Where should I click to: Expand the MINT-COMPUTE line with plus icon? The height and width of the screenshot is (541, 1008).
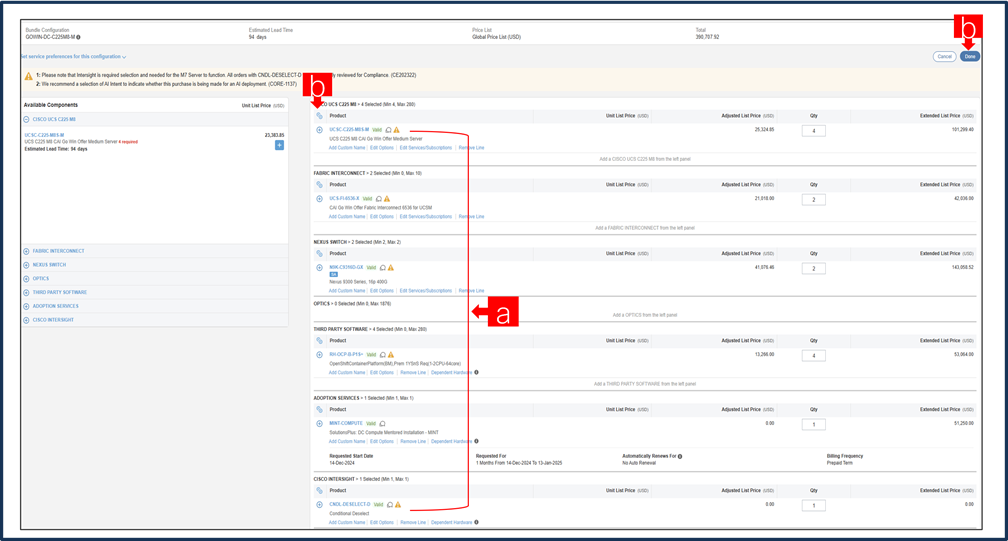[320, 423]
